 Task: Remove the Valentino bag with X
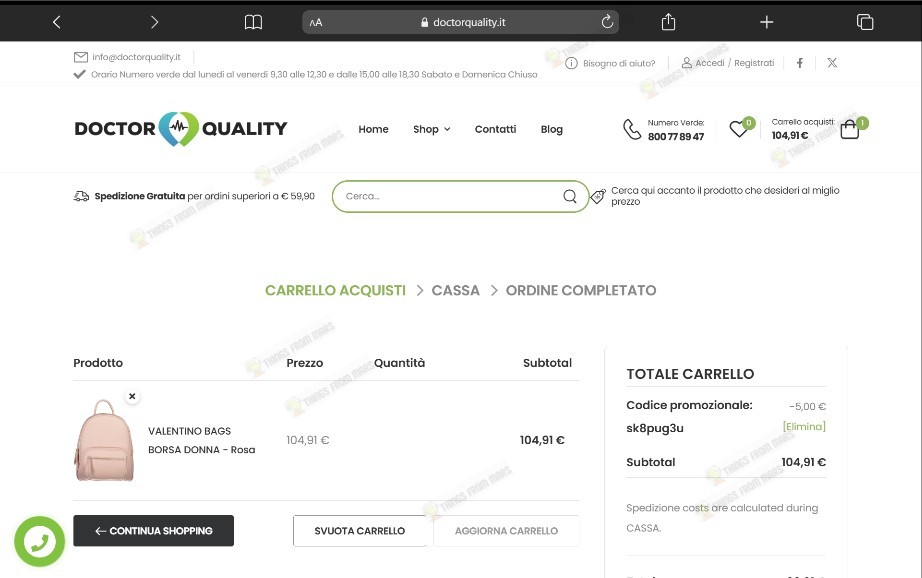(x=132, y=396)
